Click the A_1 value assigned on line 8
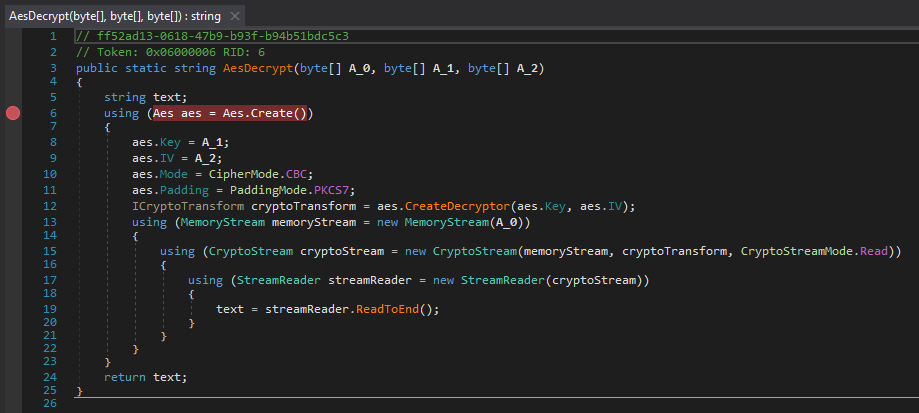Viewport: 919px width, 413px height. pyautogui.click(x=213, y=142)
